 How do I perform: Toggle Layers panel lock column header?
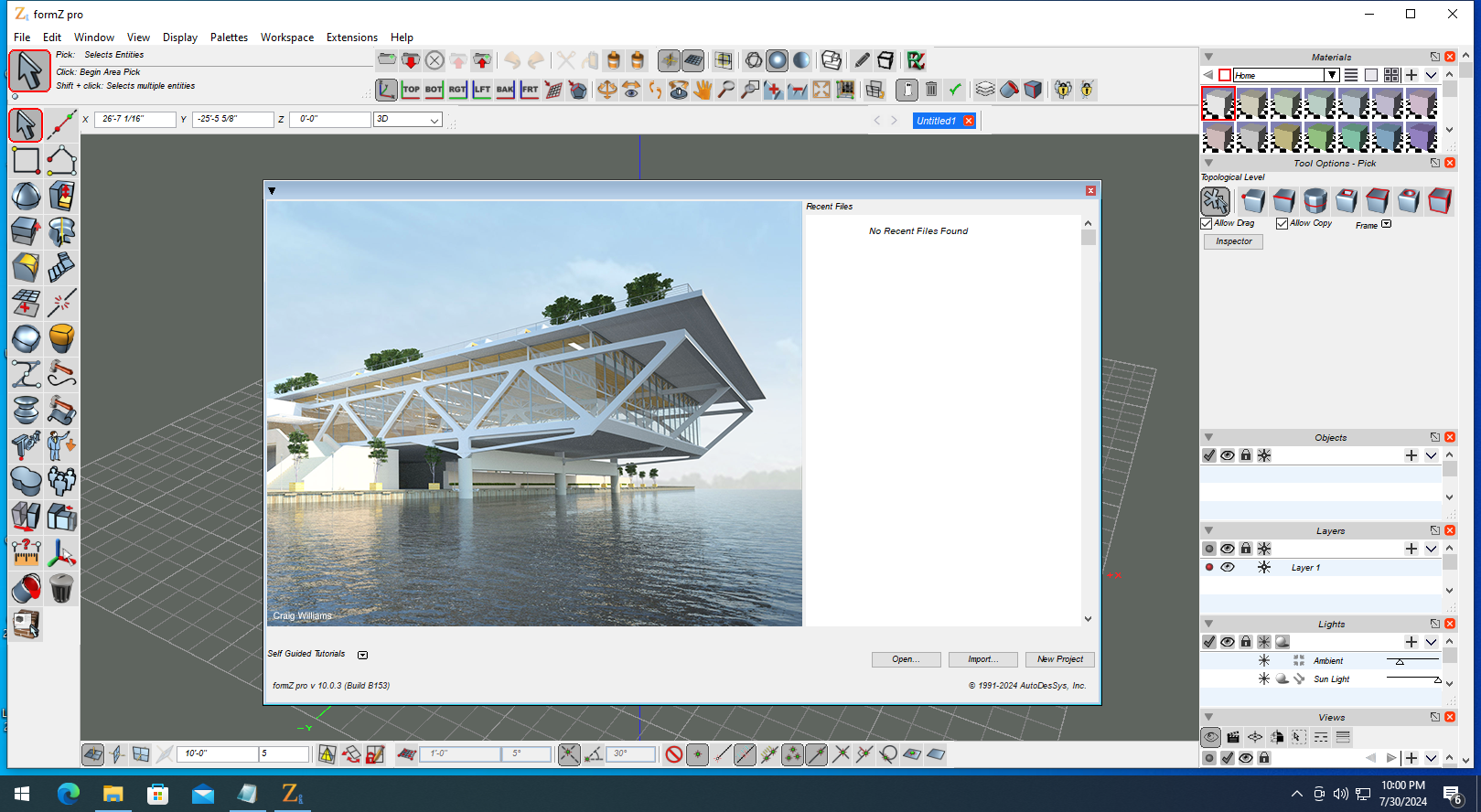(x=1246, y=549)
